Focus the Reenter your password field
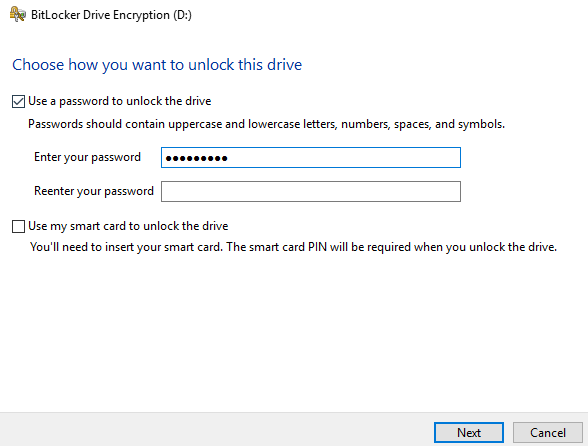Image resolution: width=588 pixels, height=446 pixels. coord(311,192)
